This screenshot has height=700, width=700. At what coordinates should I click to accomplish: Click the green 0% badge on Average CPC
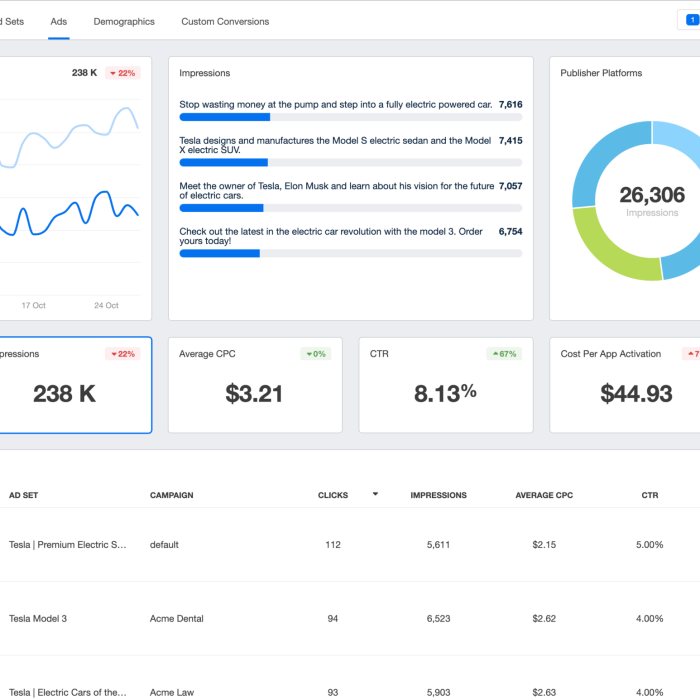(315, 354)
